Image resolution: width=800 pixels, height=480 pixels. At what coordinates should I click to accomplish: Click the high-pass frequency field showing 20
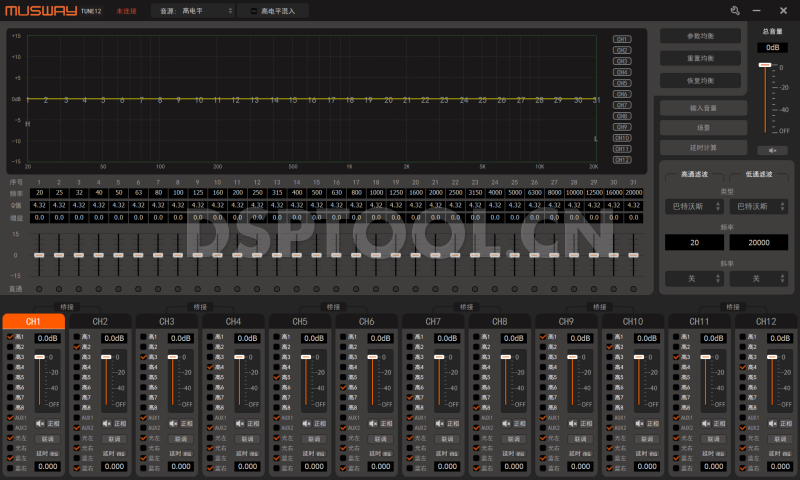[x=694, y=243]
